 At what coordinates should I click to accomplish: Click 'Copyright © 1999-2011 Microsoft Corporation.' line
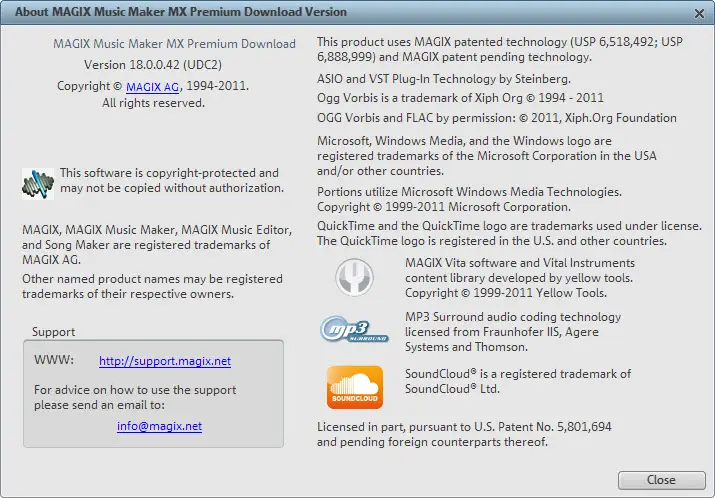[x=444, y=207]
